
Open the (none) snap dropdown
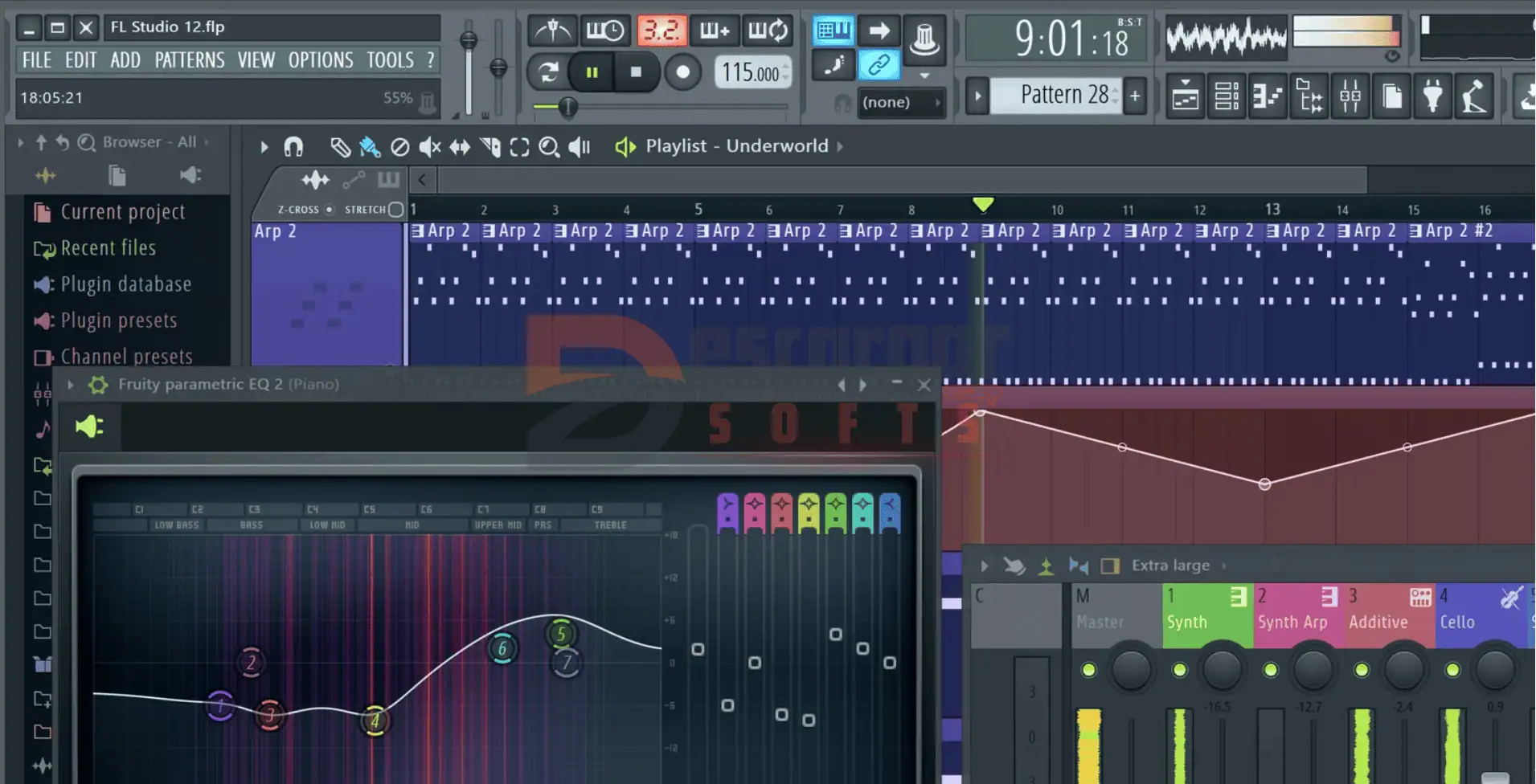coord(900,103)
